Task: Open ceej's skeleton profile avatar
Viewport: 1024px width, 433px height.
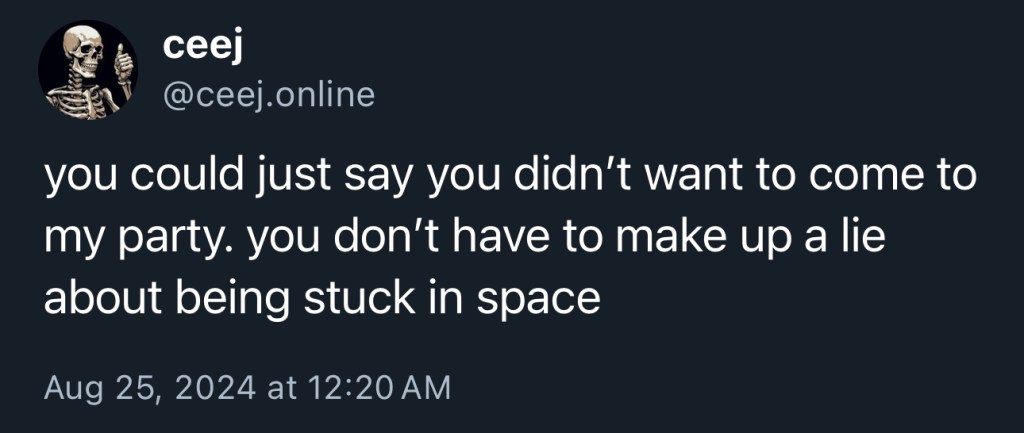Action: (88, 71)
